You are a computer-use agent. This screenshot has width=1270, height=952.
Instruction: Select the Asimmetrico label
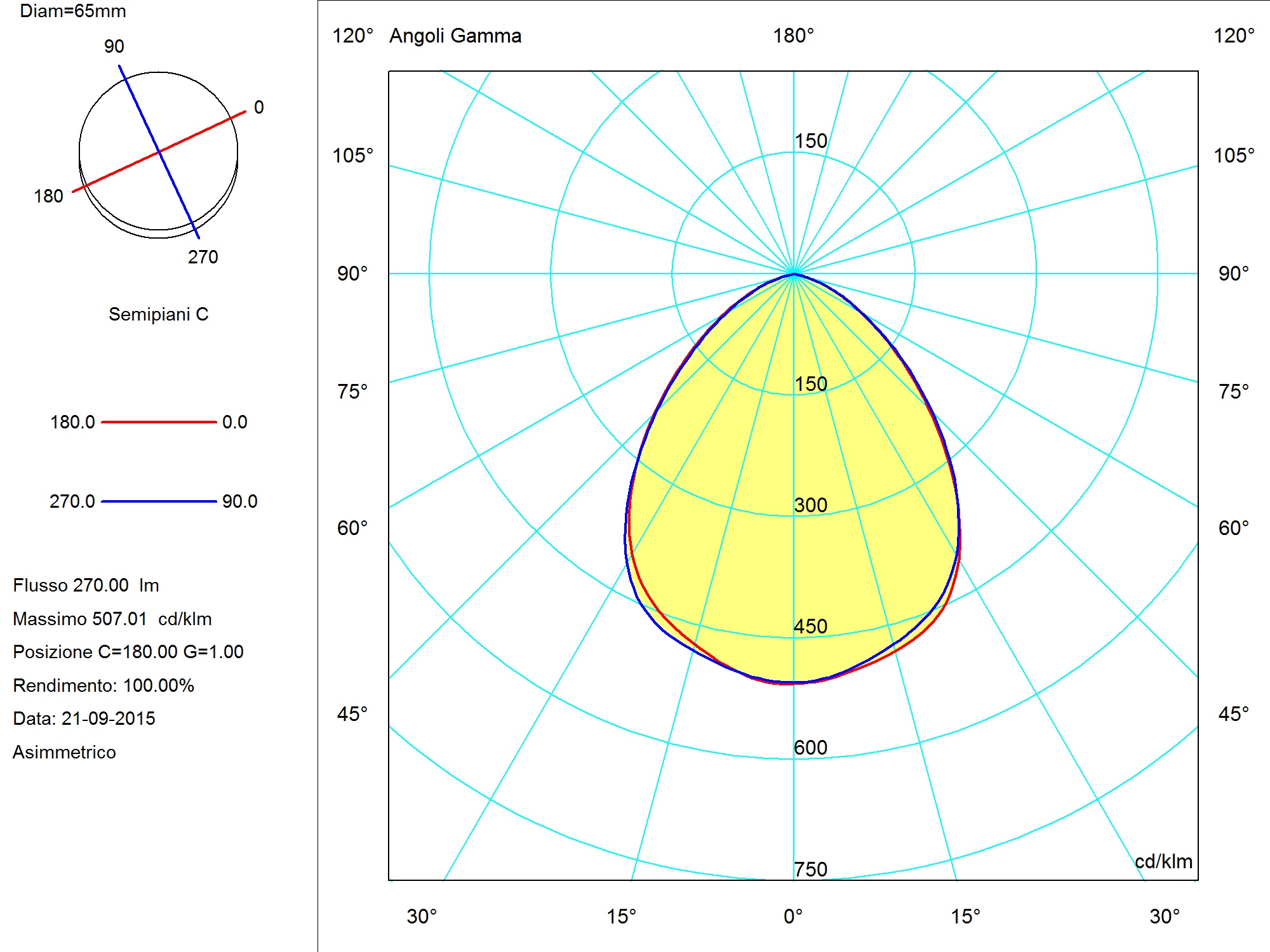click(x=64, y=752)
